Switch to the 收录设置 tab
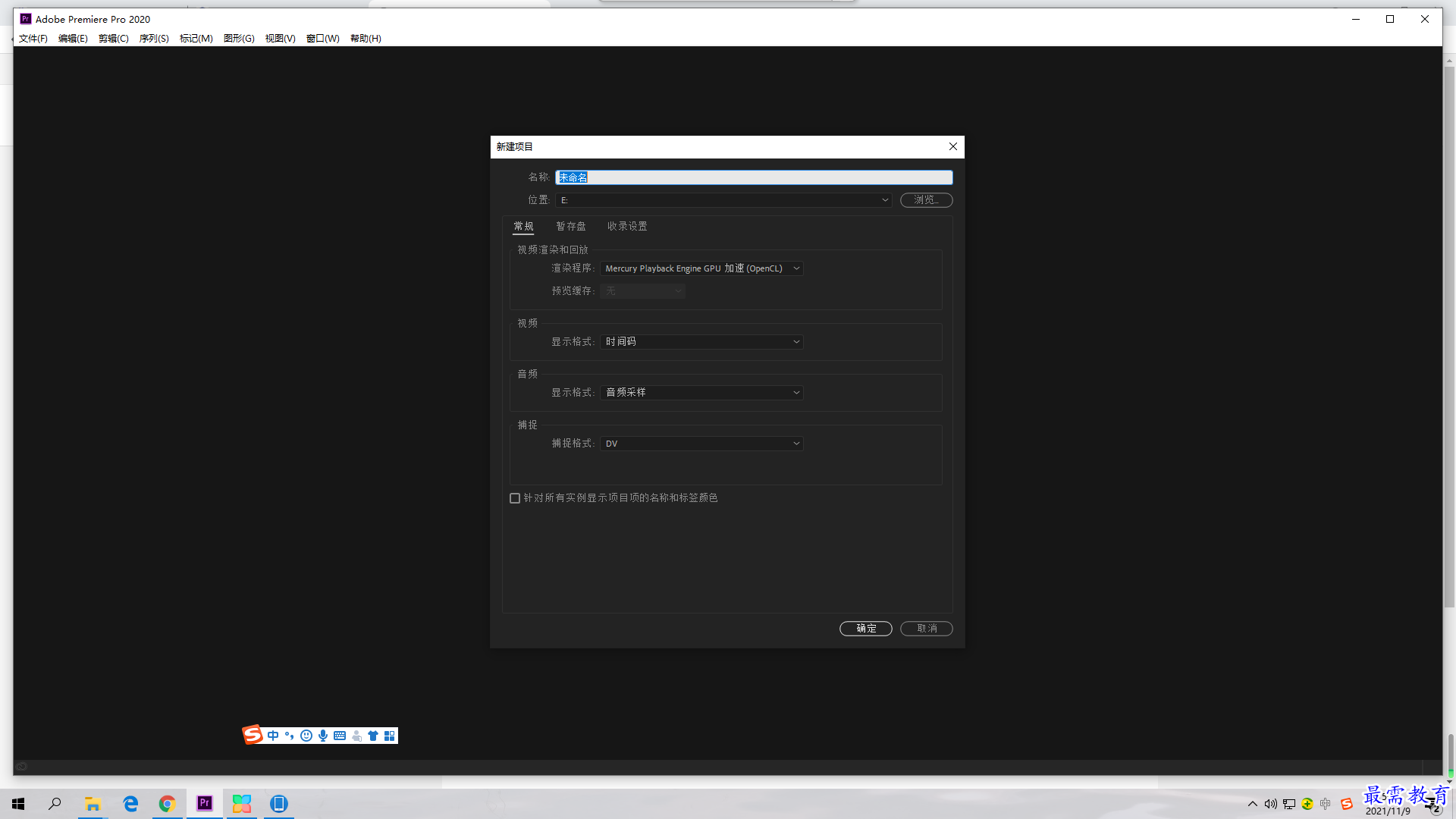The width and height of the screenshot is (1456, 819). point(627,226)
